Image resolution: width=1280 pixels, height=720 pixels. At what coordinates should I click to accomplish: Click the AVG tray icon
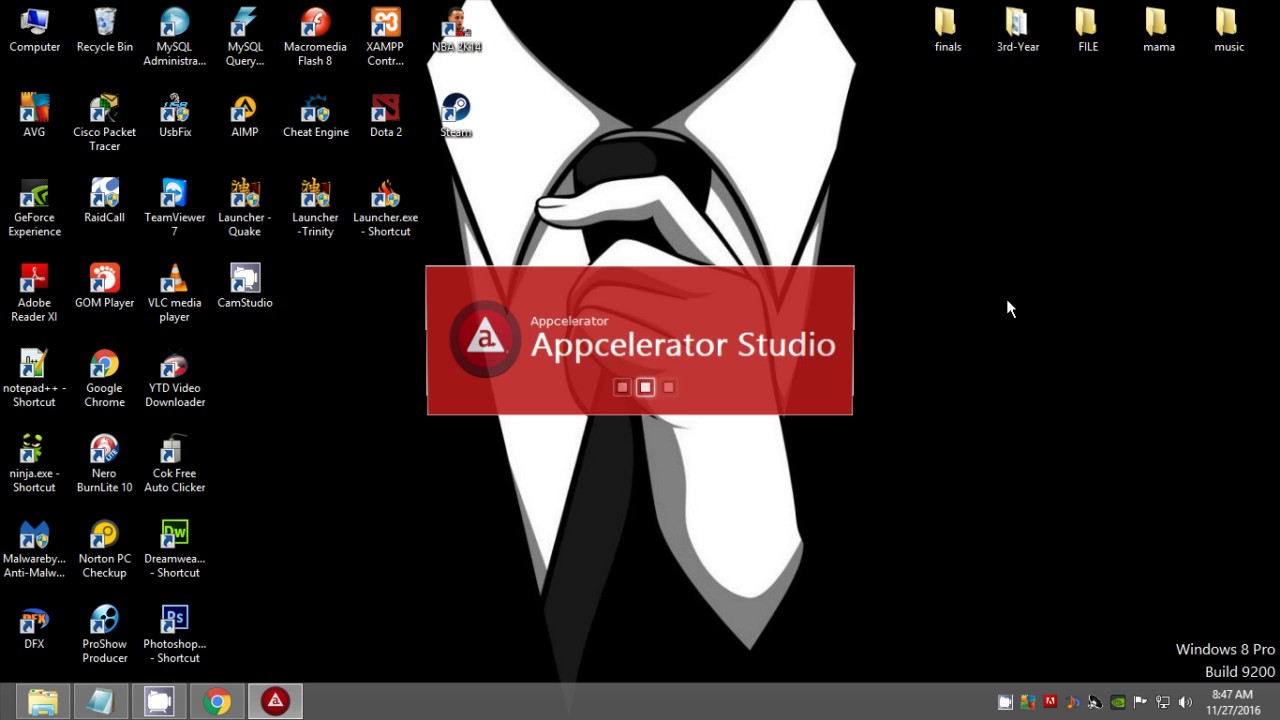click(x=1027, y=702)
